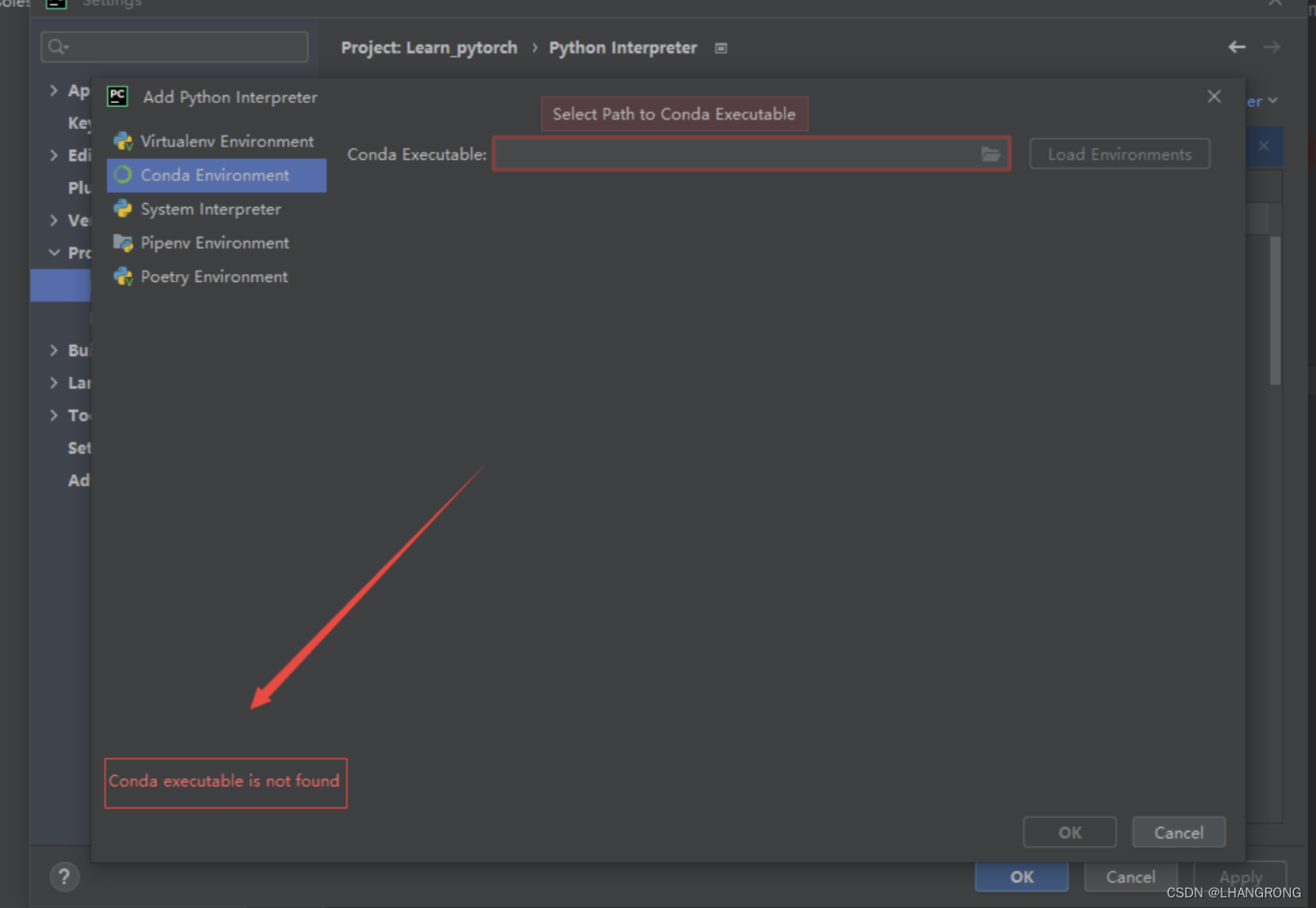Click the 'Conda Executable:' label

coord(417,154)
